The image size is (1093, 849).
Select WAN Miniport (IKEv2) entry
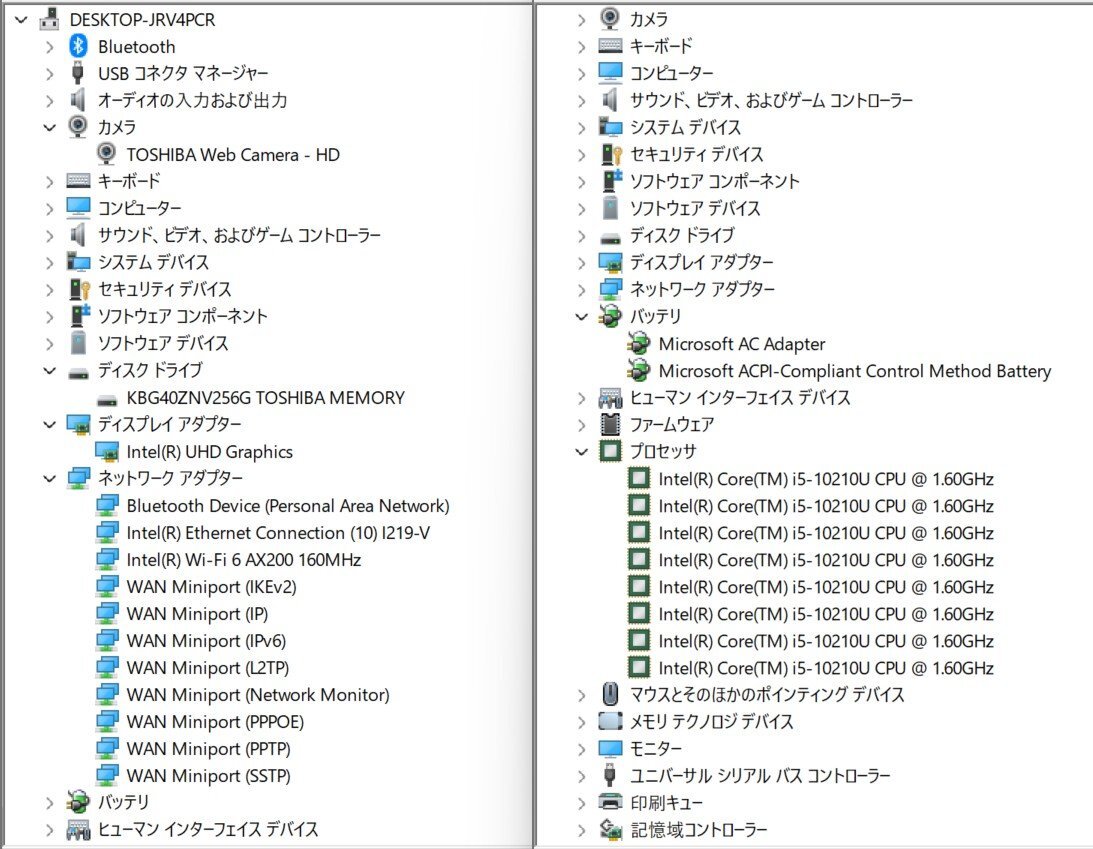(211, 587)
